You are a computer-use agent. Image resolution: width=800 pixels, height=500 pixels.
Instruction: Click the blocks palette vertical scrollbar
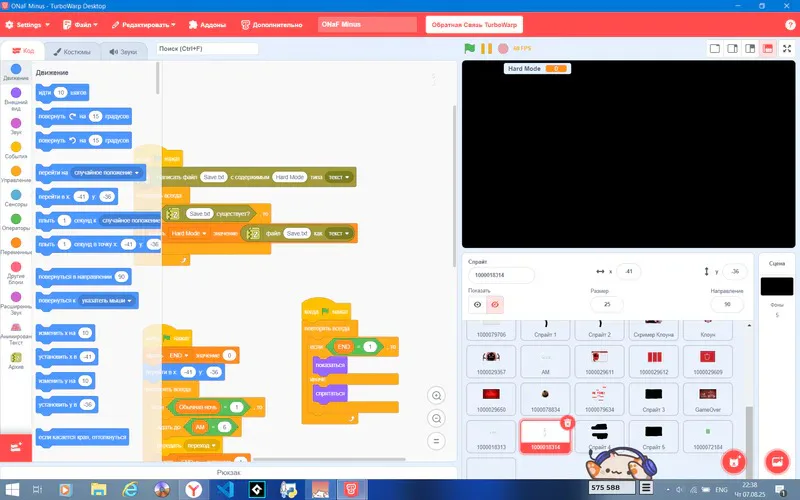pyautogui.click(x=158, y=79)
